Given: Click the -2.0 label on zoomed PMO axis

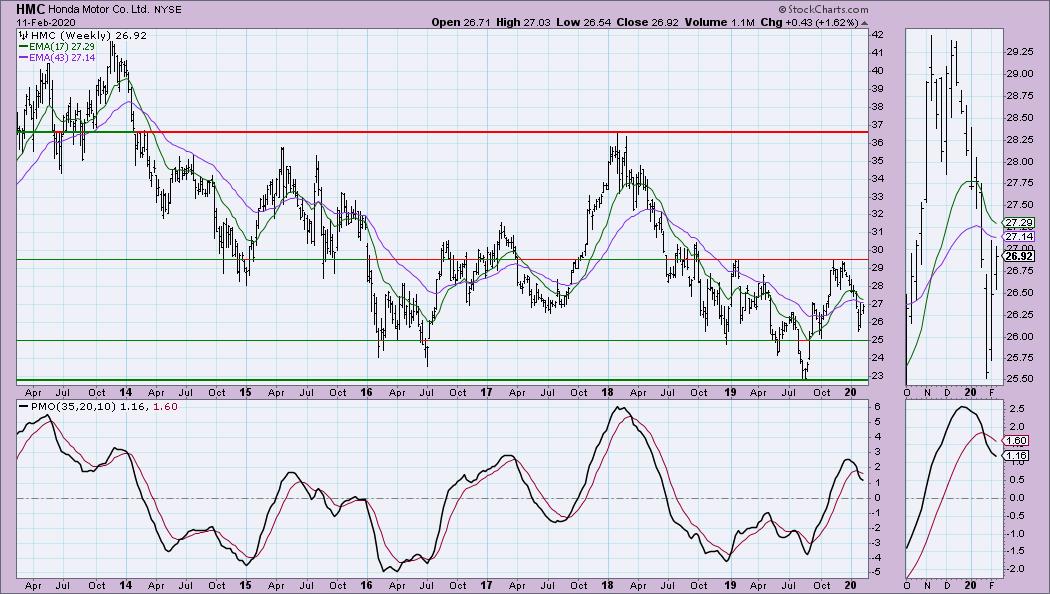Looking at the screenshot, I should click(x=1015, y=569).
